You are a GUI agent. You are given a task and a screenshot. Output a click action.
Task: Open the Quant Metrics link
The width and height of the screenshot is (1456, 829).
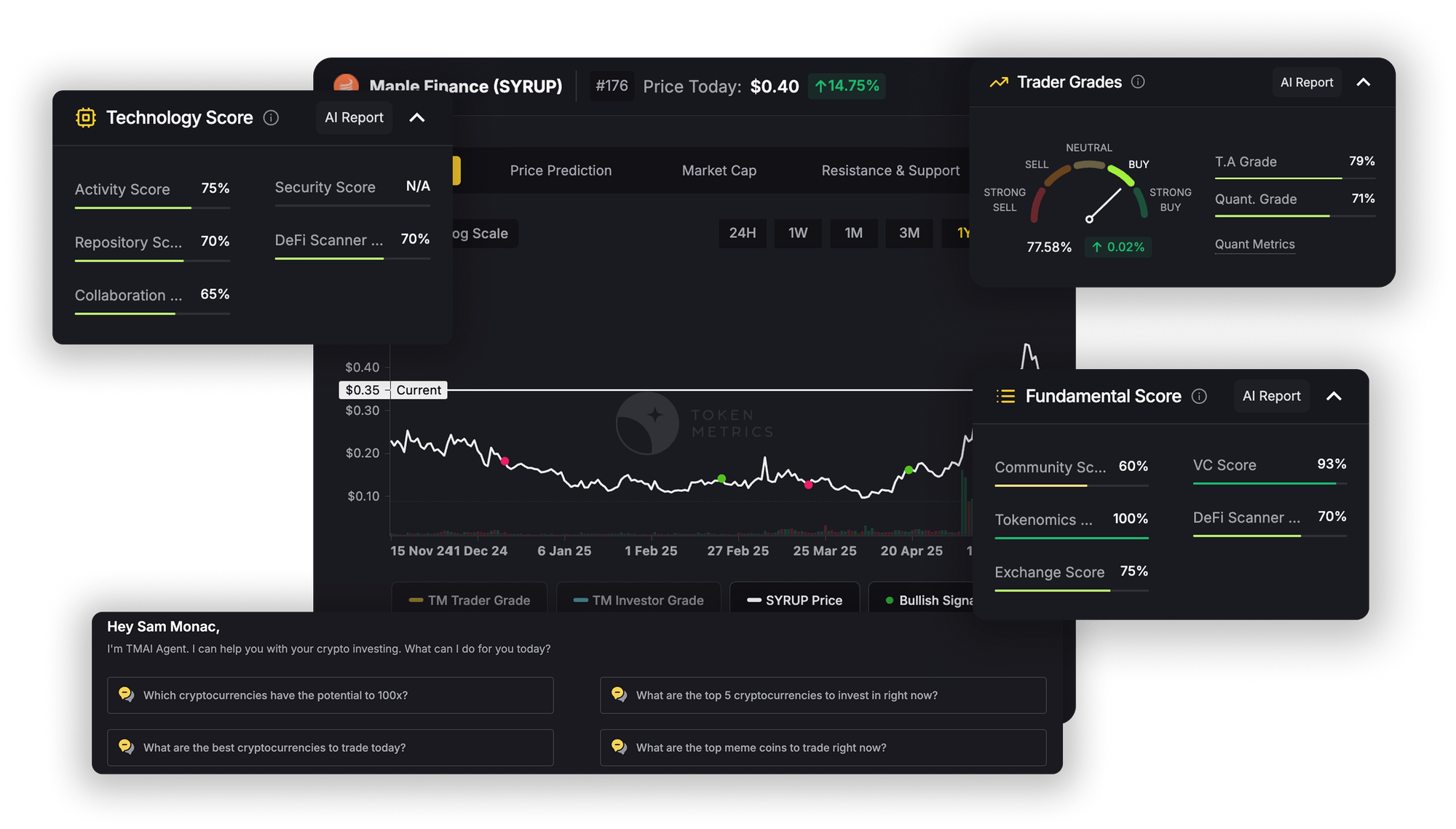tap(1254, 245)
